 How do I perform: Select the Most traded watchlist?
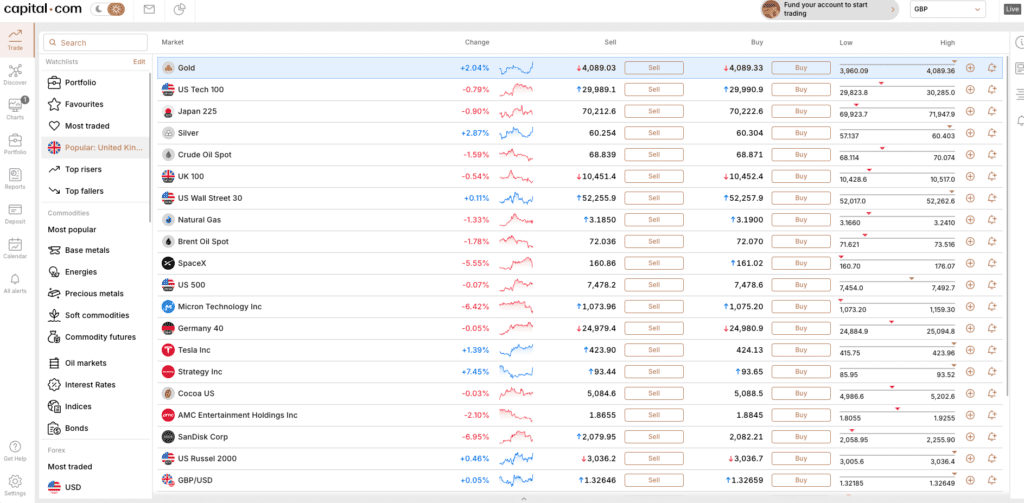(95, 125)
